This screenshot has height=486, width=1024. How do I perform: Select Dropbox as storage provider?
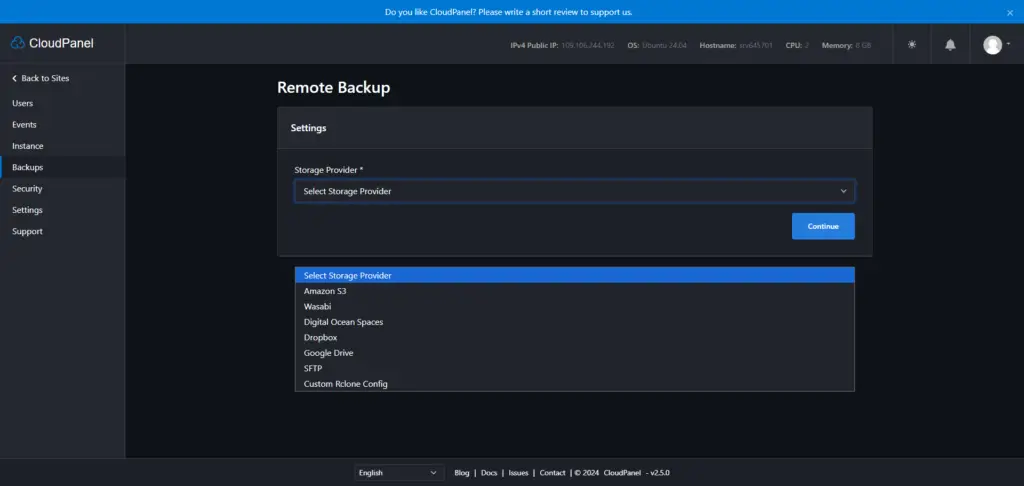point(575,338)
